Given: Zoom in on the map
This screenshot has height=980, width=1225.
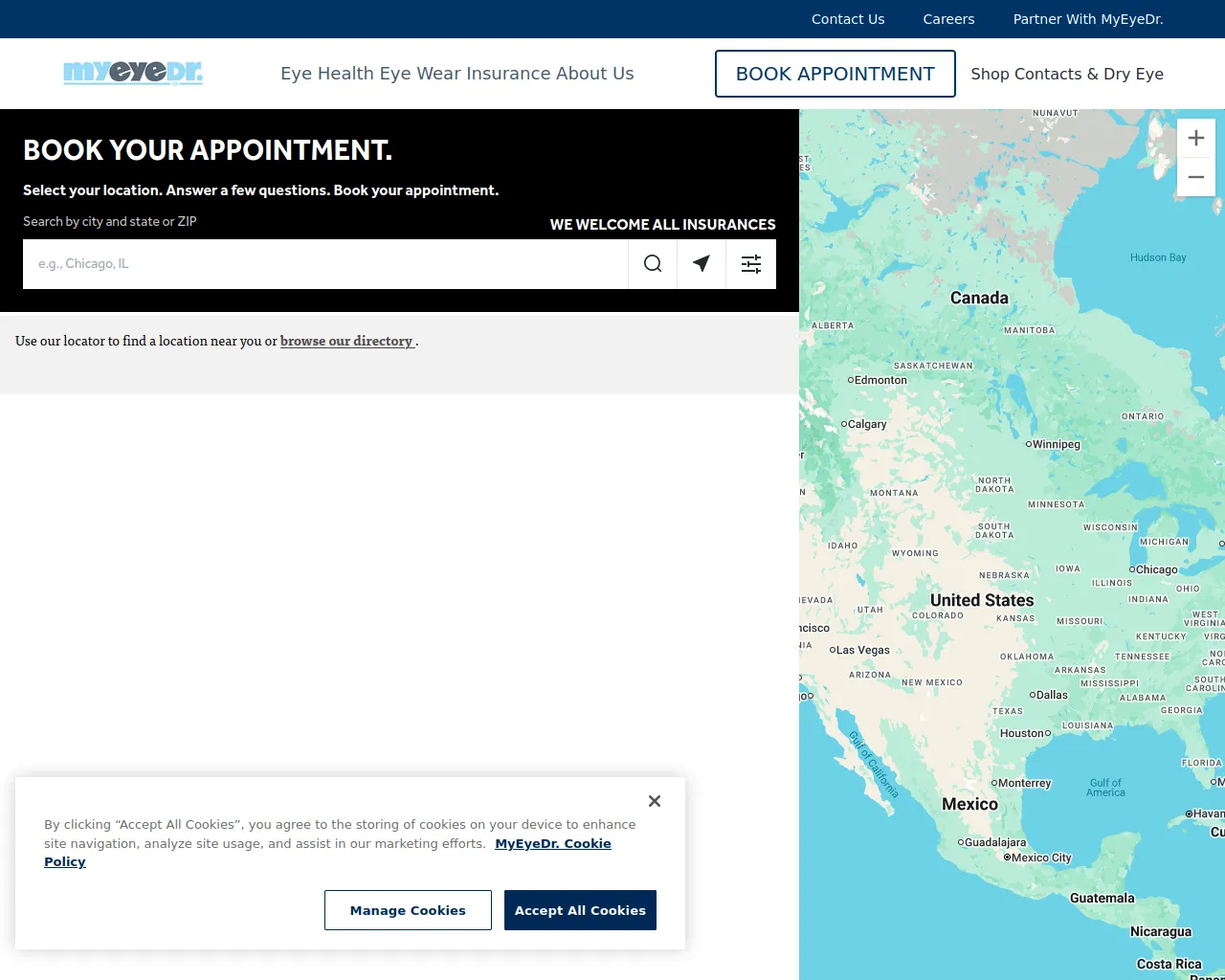Looking at the screenshot, I should [1196, 139].
